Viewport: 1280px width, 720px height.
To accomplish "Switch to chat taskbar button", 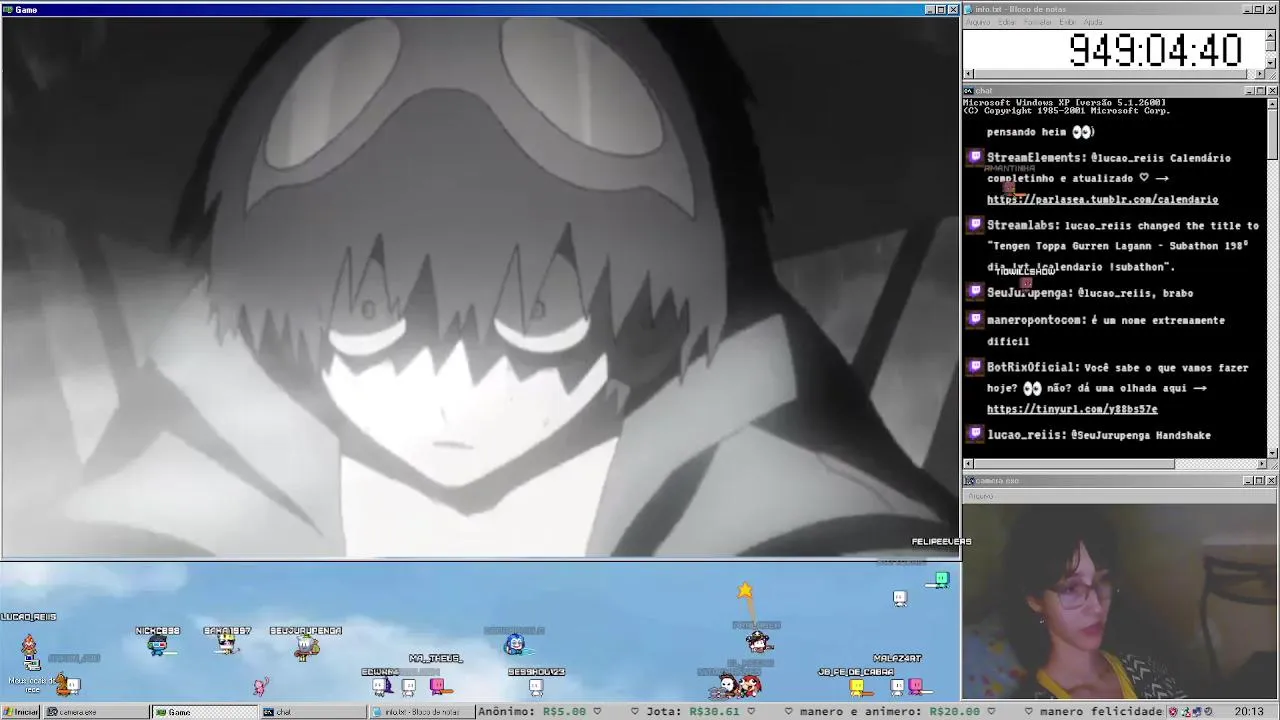I will [x=313, y=712].
